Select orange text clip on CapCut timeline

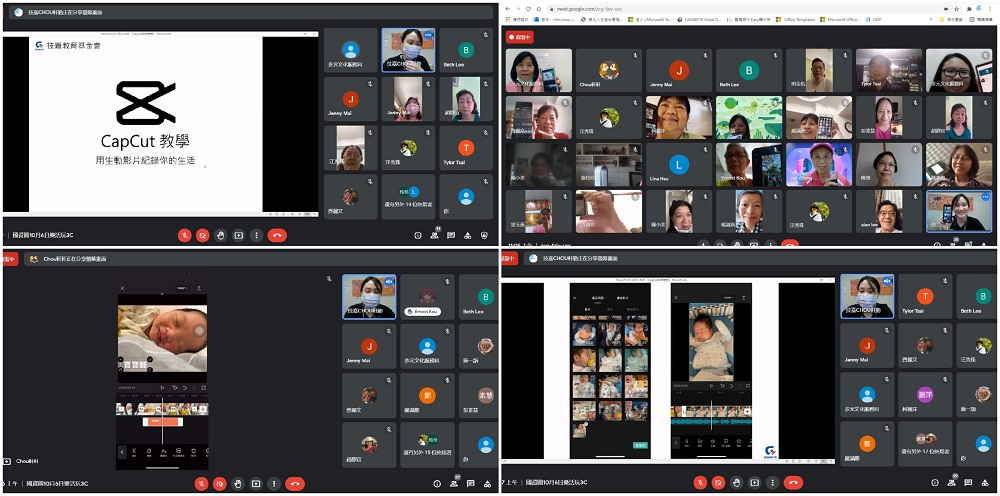click(x=163, y=421)
